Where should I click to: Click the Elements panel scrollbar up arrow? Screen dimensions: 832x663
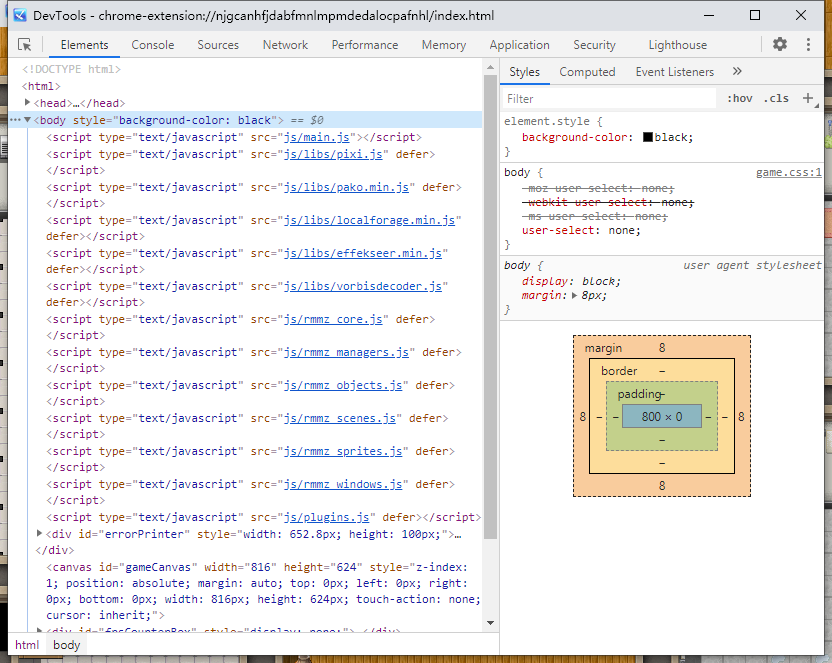pos(490,67)
